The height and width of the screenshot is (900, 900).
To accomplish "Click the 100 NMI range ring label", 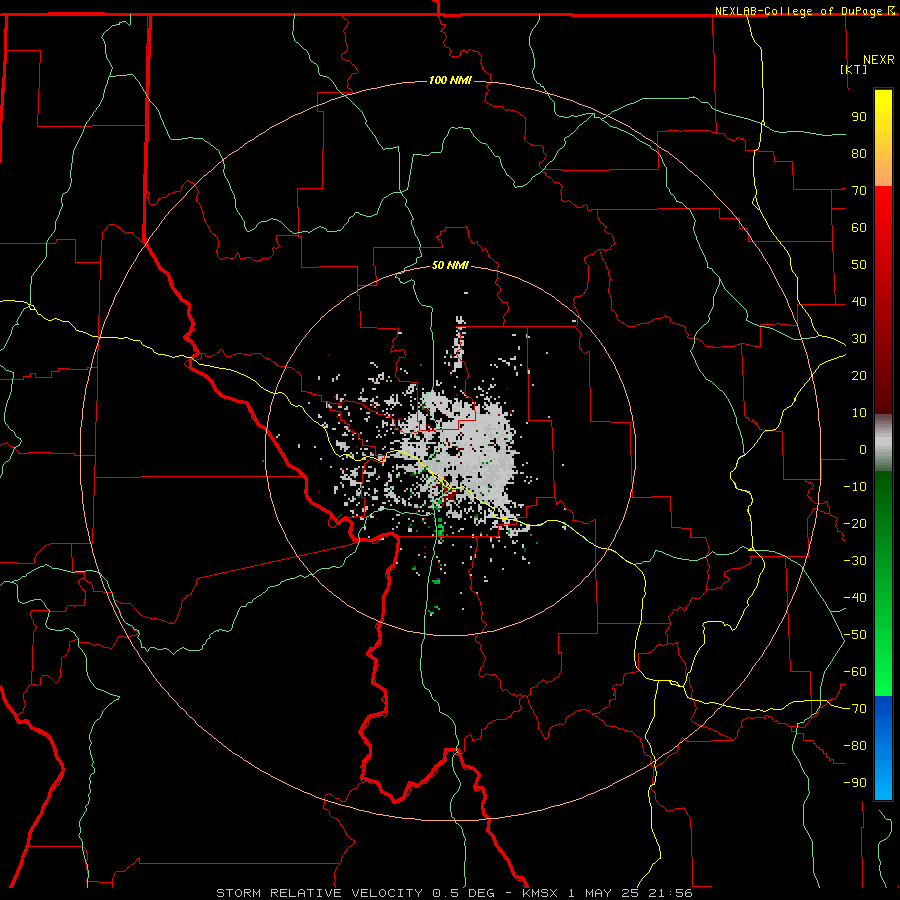I will pyautogui.click(x=450, y=80).
